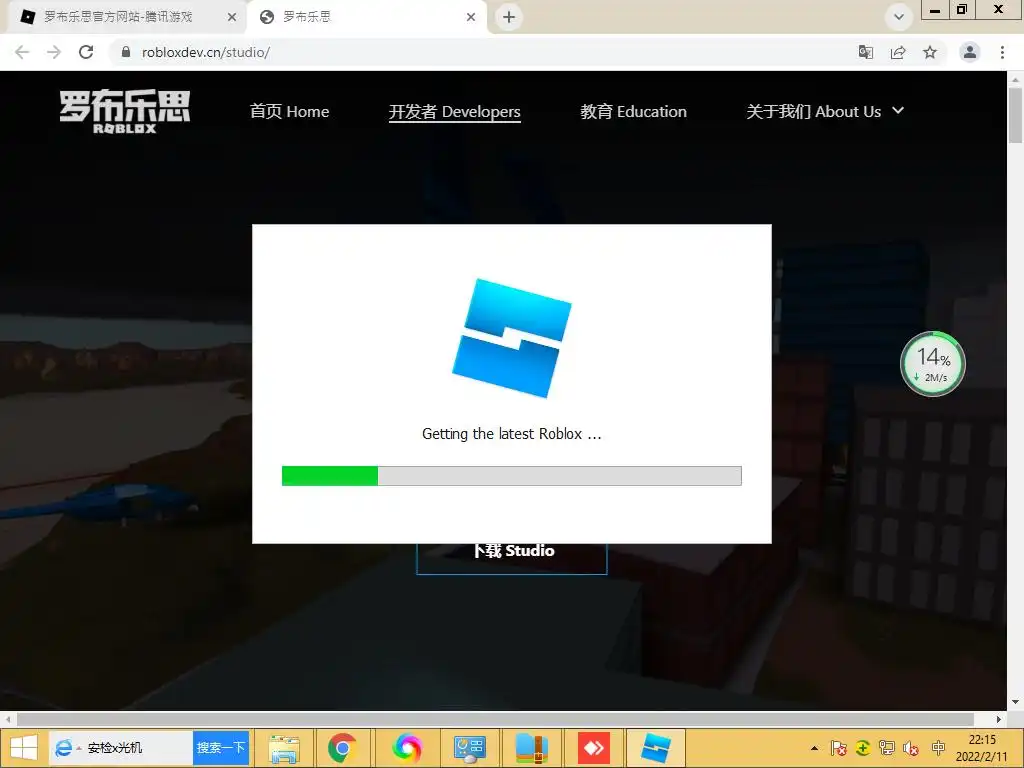
Task: Expand the 关于我们 About Us dropdown
Action: 825,112
